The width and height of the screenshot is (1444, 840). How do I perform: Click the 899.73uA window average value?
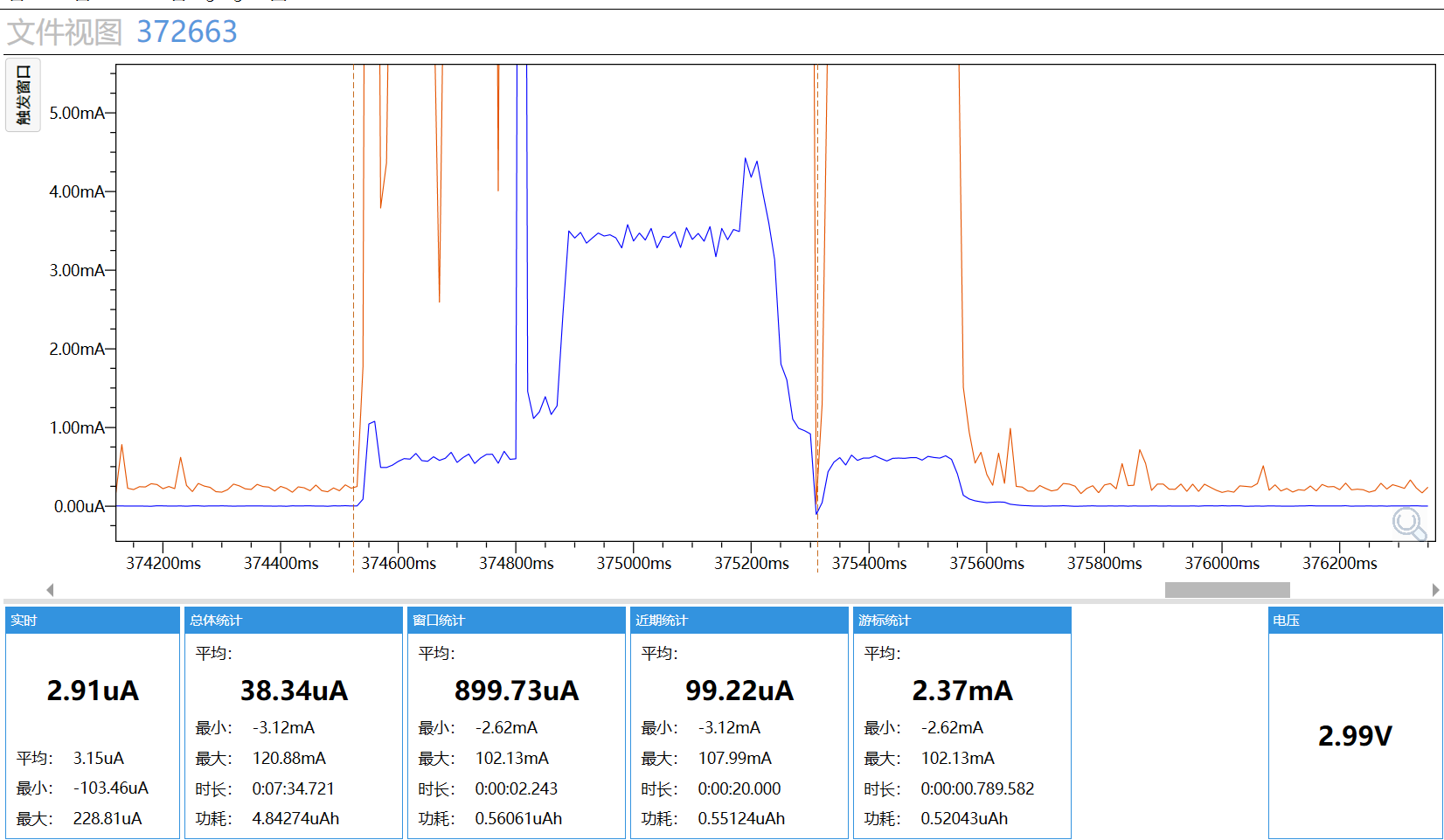(x=517, y=691)
